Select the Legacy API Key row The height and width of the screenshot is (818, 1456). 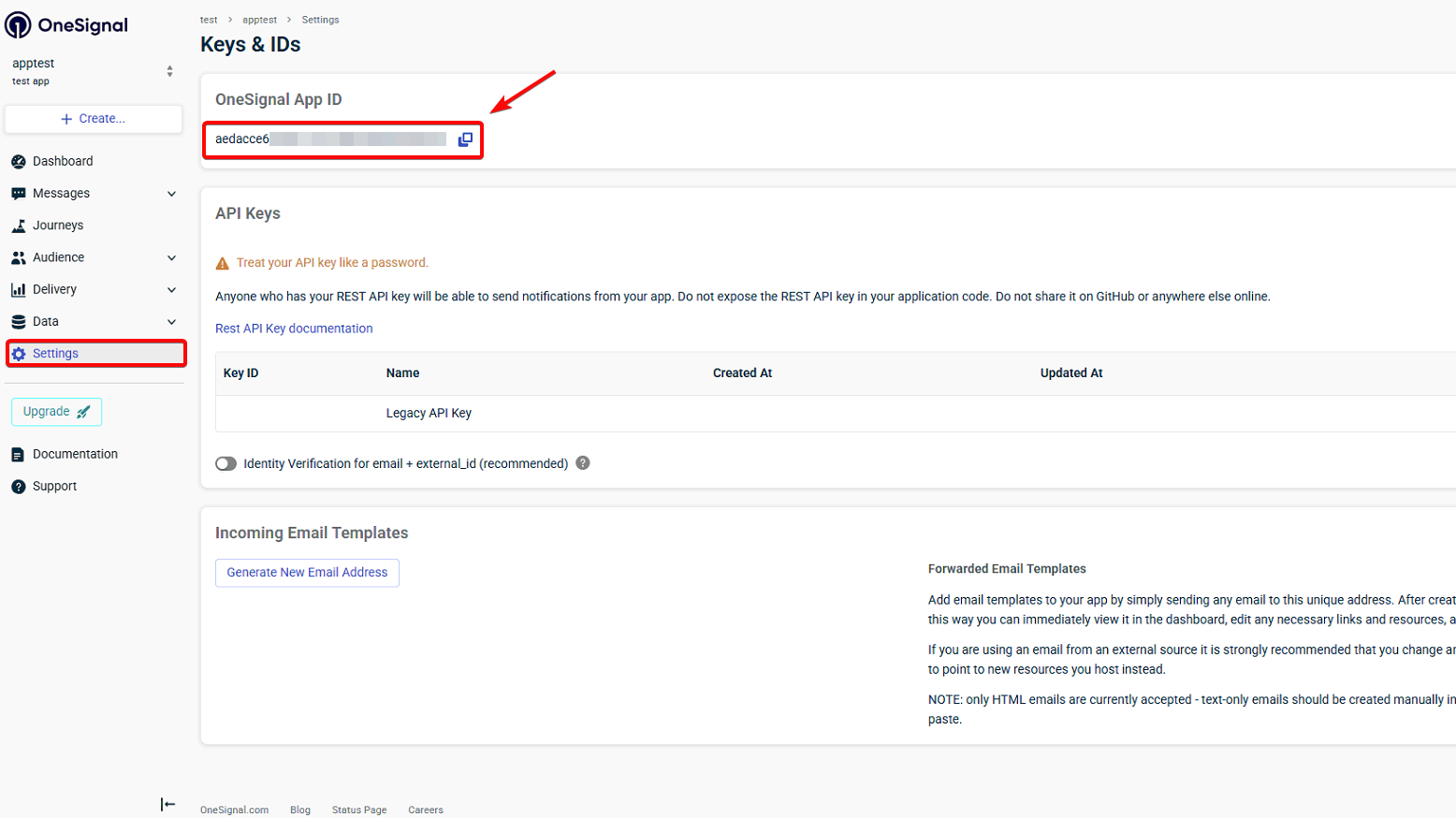click(x=836, y=414)
